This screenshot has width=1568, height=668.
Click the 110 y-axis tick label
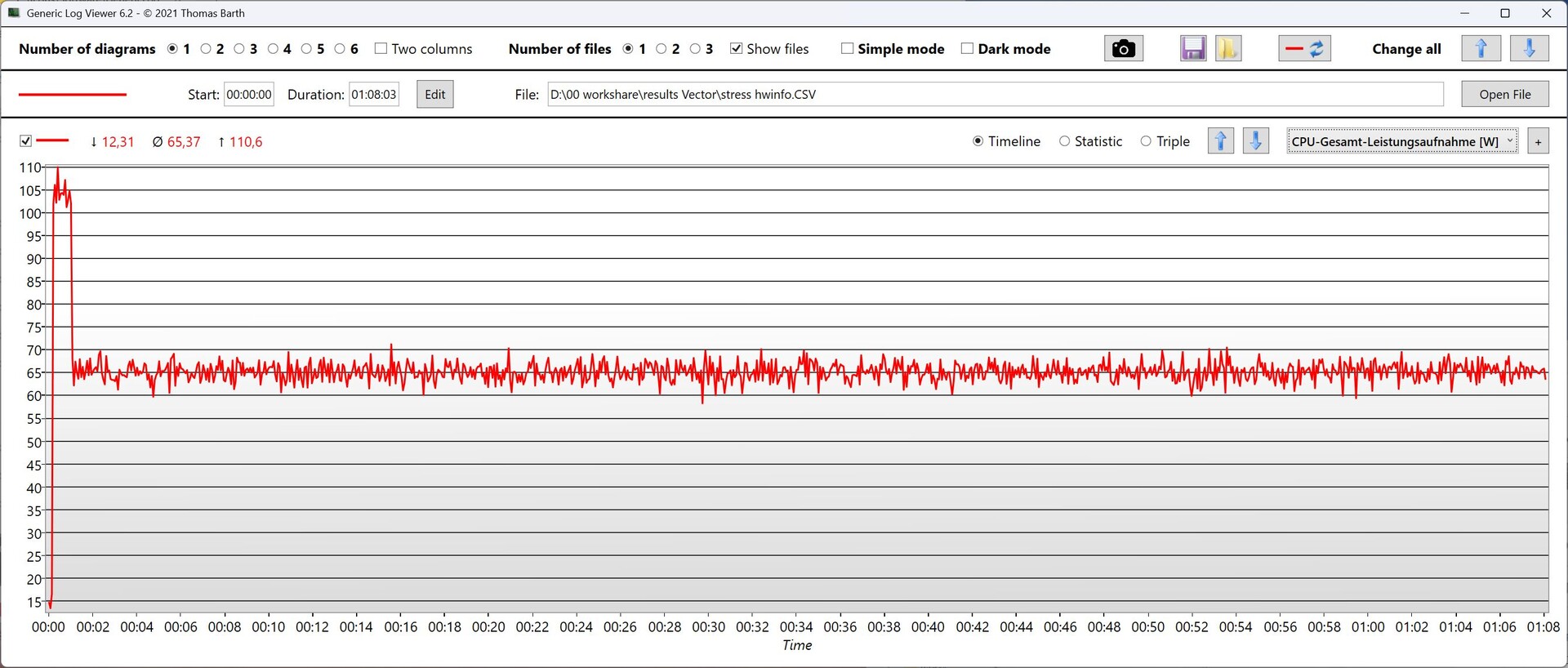pyautogui.click(x=29, y=167)
